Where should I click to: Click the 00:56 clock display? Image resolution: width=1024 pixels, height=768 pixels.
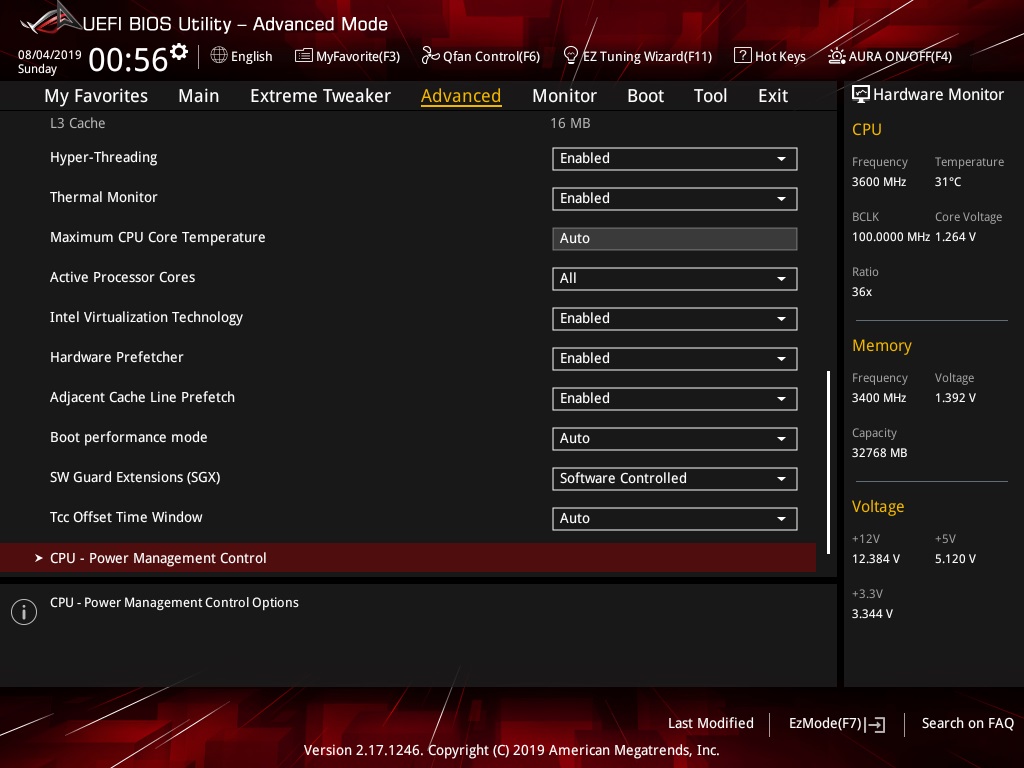[x=128, y=59]
